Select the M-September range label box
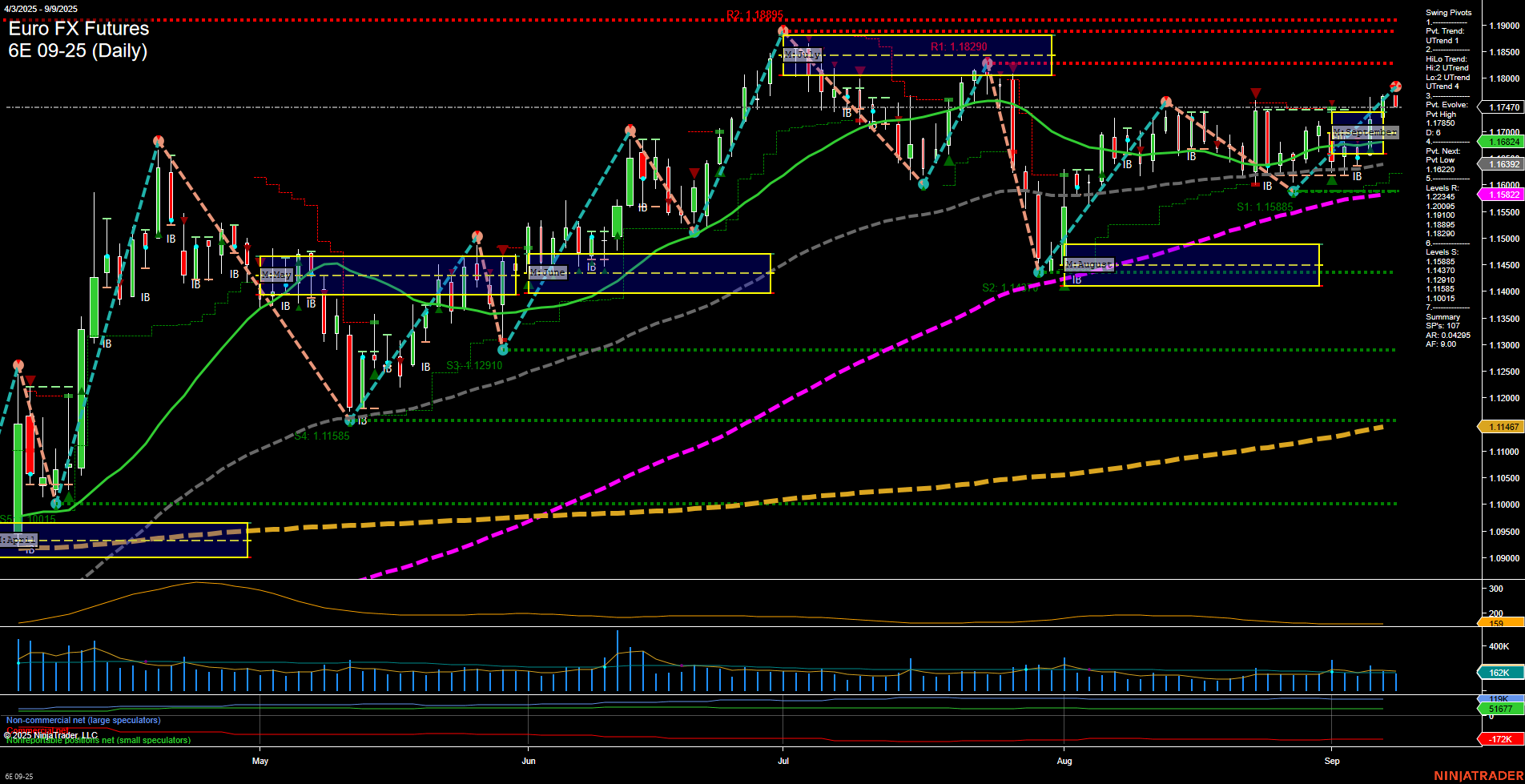This screenshot has height=784, width=1525. pos(1364,133)
